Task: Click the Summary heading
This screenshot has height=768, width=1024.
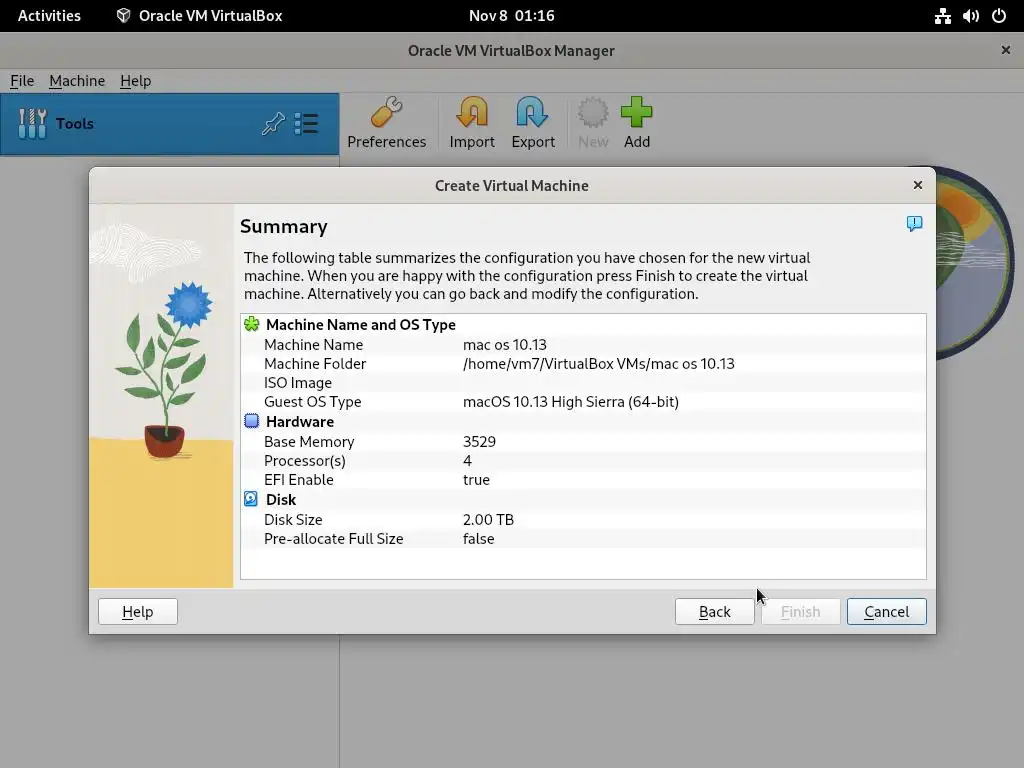Action: coord(283,226)
